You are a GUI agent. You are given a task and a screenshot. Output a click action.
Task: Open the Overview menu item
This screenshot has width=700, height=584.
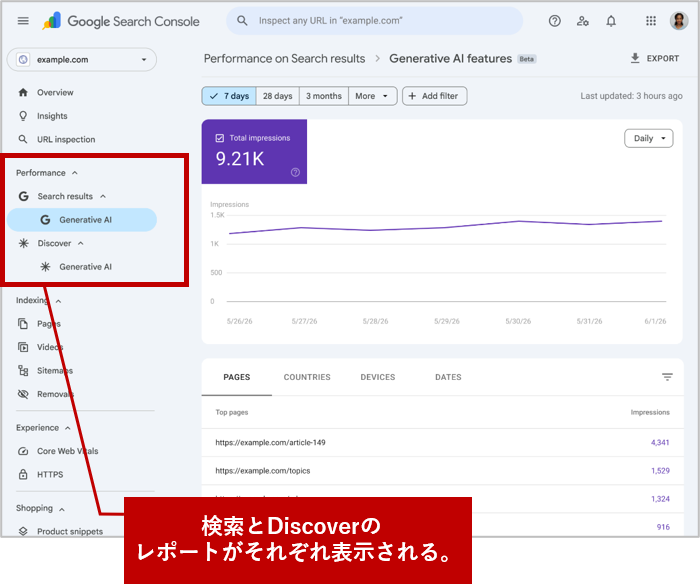click(x=55, y=92)
